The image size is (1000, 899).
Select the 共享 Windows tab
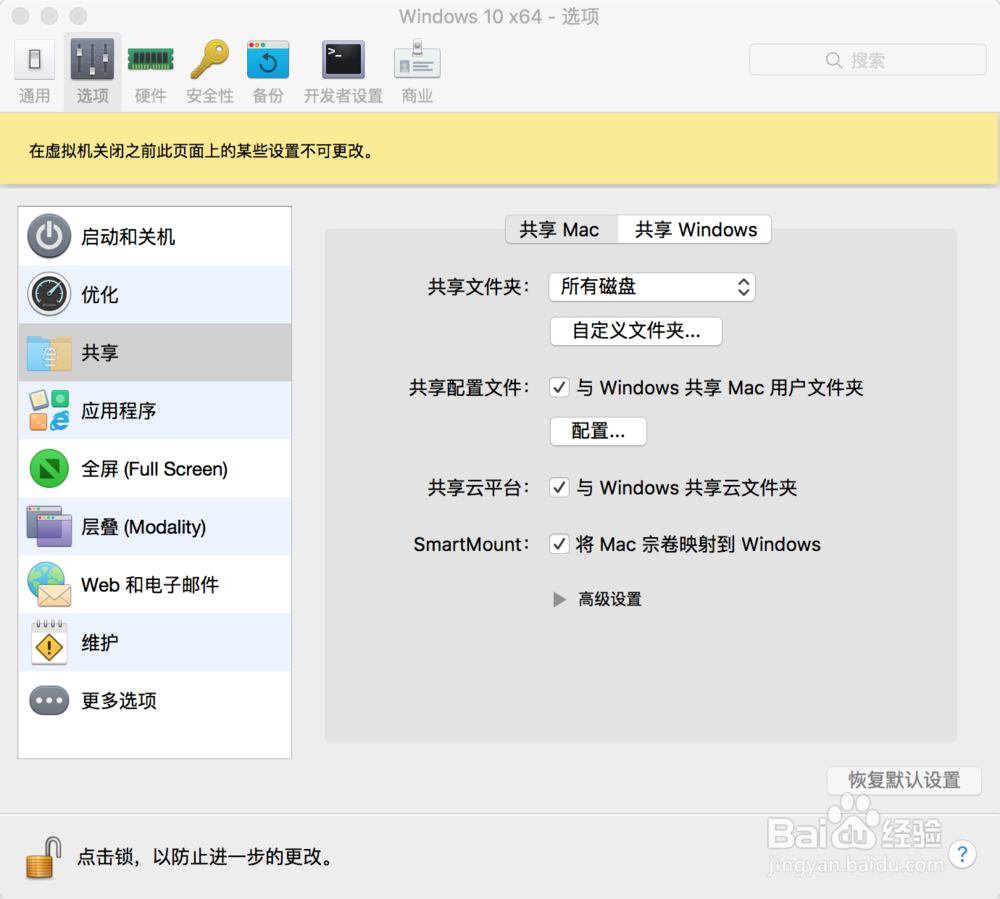(x=694, y=229)
